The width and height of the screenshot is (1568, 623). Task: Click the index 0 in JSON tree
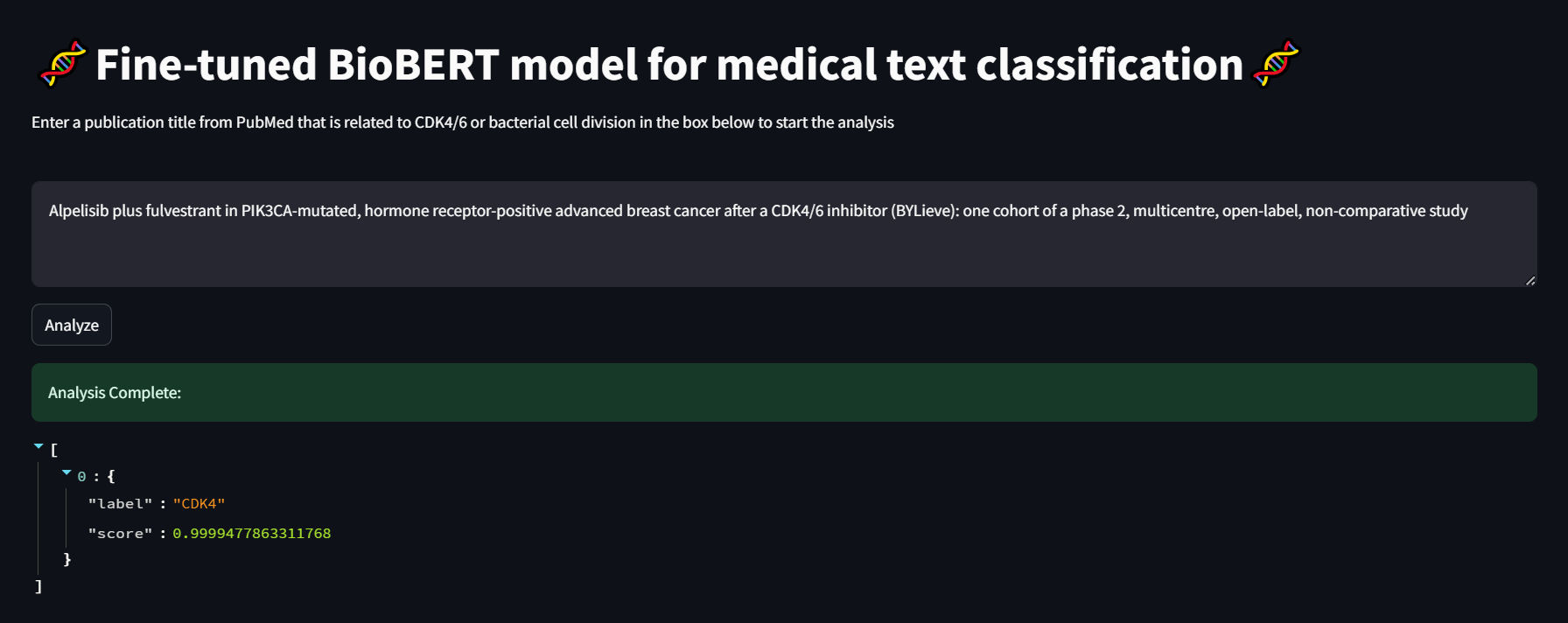81,477
